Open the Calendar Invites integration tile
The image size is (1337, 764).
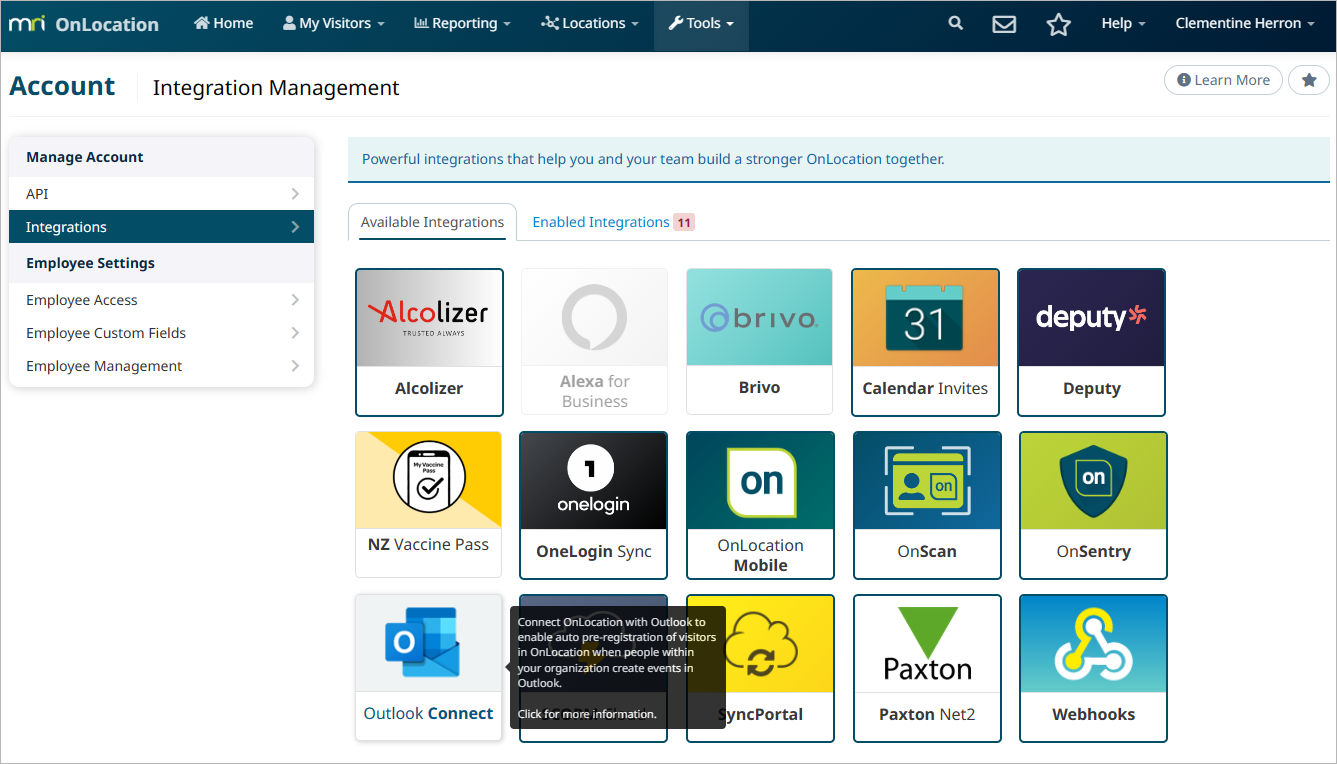[x=925, y=342]
